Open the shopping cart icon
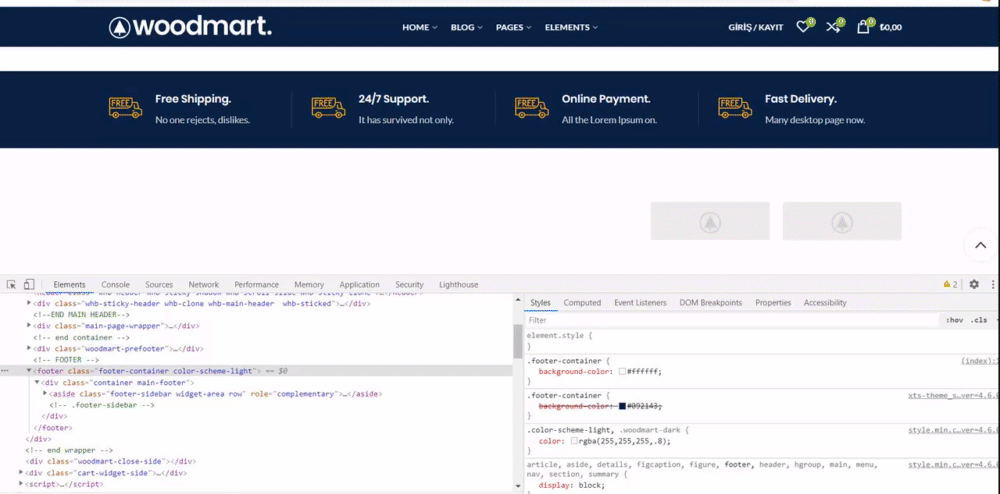The height and width of the screenshot is (494, 1000). coord(863,27)
